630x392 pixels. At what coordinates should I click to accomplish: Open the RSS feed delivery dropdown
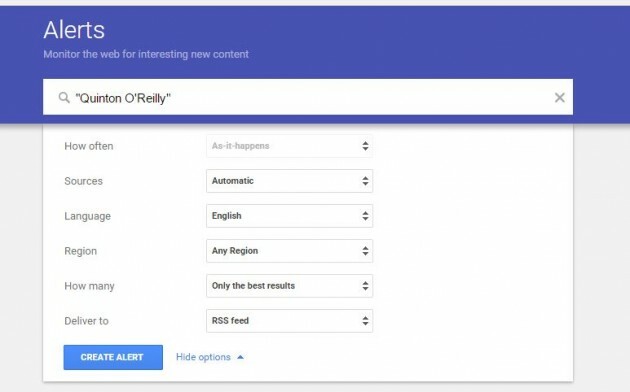point(289,321)
